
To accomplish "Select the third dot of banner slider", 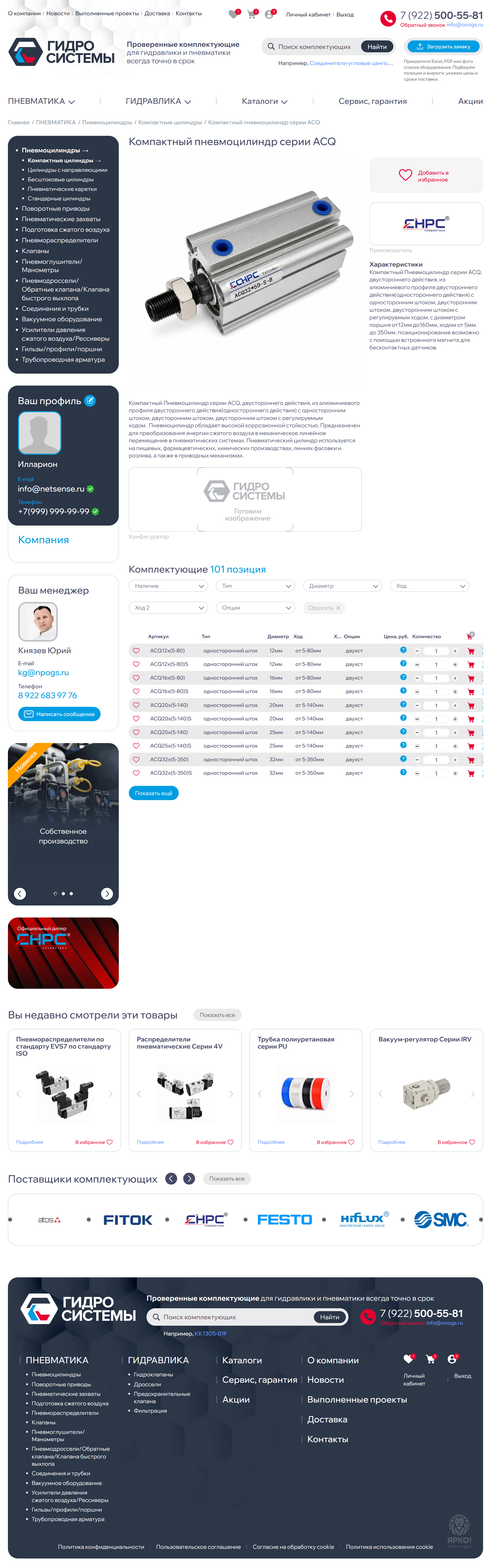I will coord(71,894).
